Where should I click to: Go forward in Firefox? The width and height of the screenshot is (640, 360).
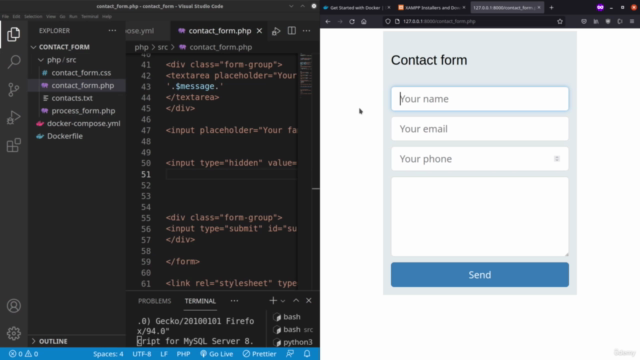point(340,22)
